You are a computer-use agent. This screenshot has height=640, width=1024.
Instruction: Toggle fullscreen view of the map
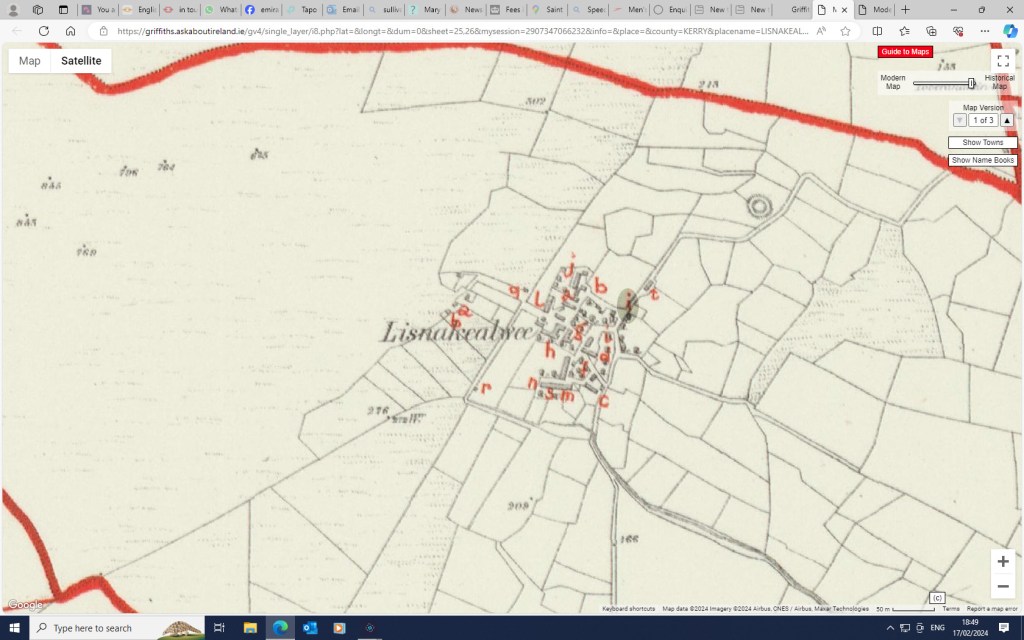point(1003,62)
